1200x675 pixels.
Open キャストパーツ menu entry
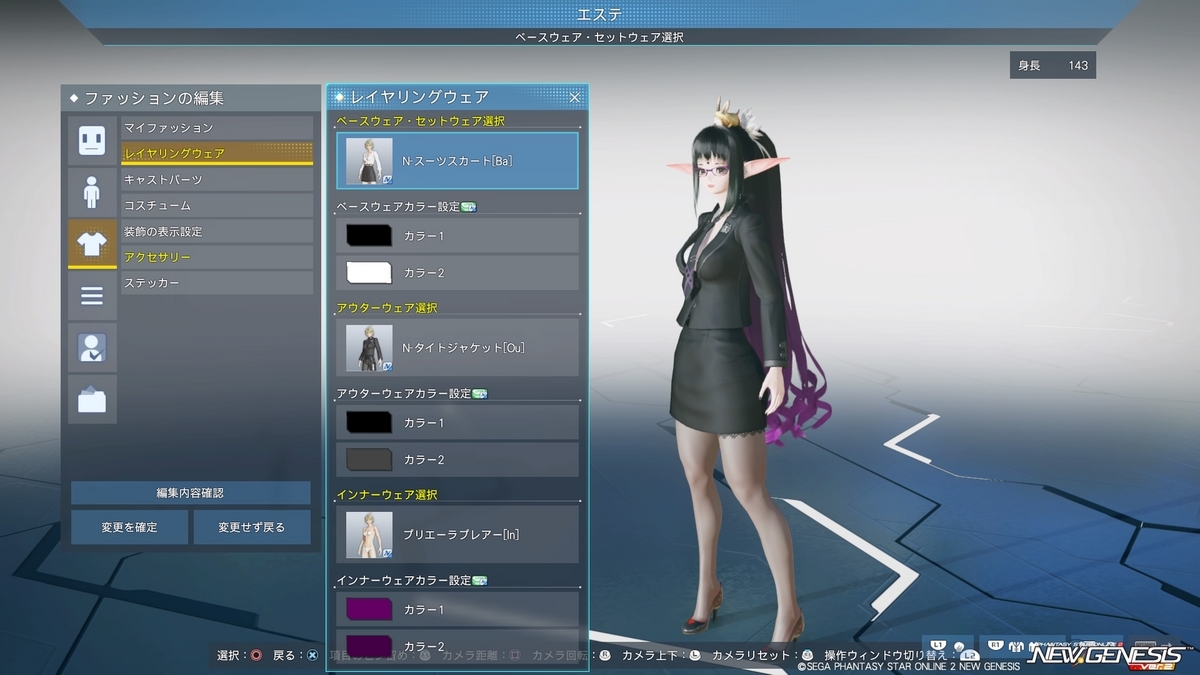217,180
